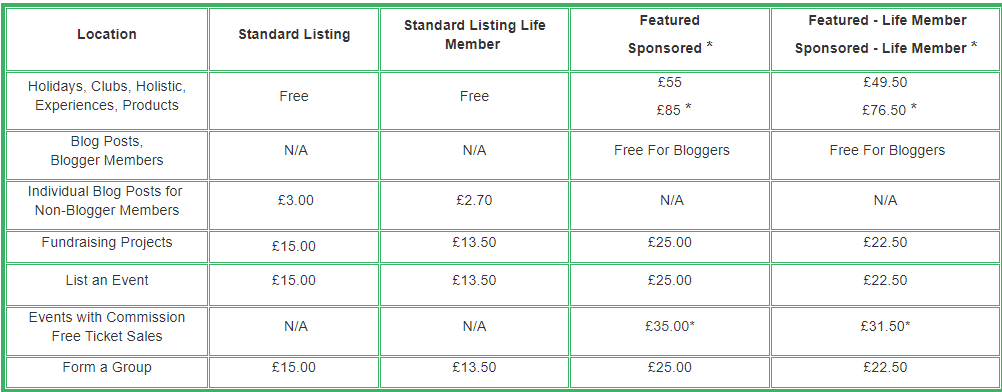Screen dimensions: 1002x392
Task: Select the Standard Listing column header
Action: (x=294, y=35)
